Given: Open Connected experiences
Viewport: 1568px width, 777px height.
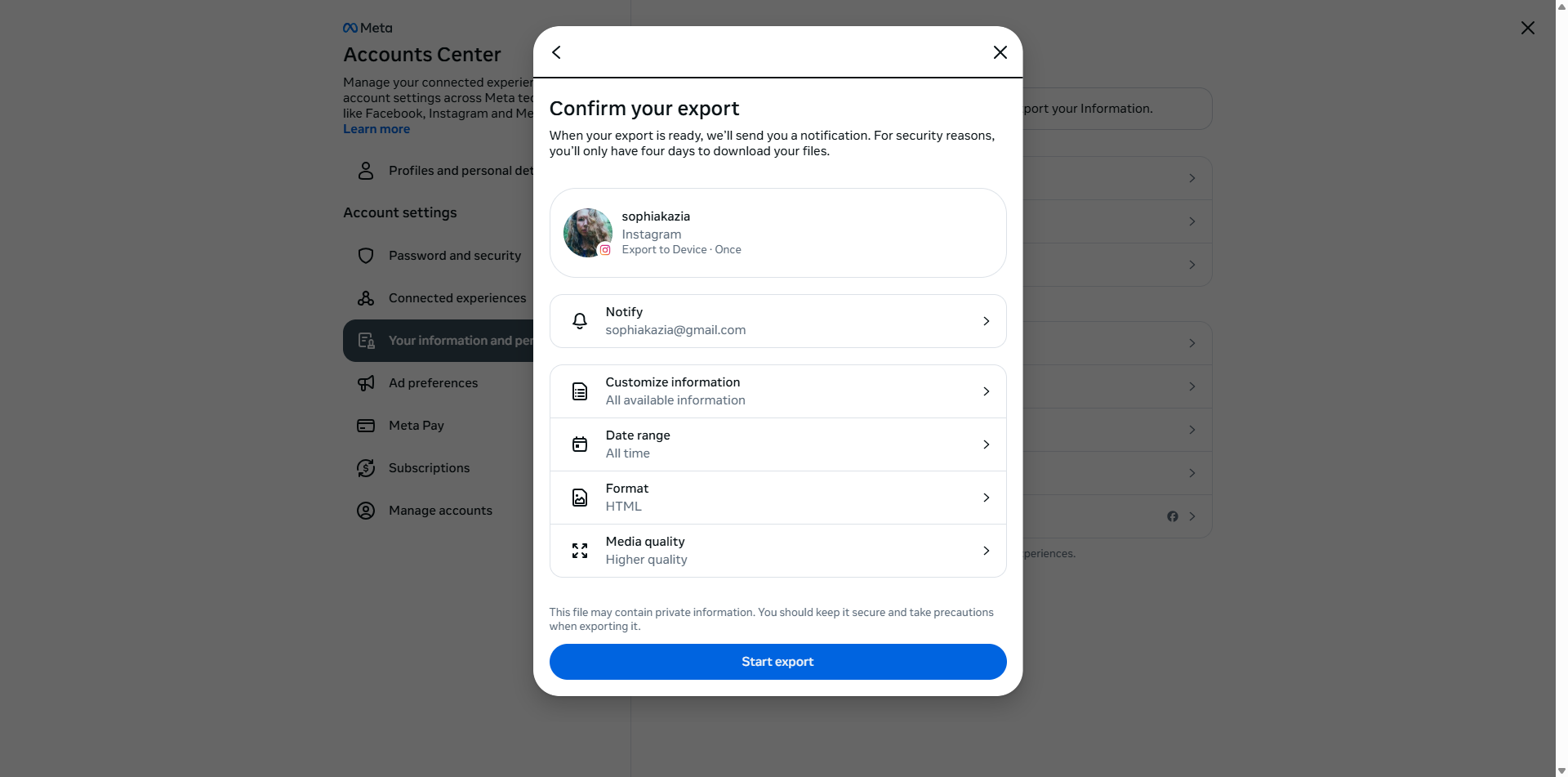Looking at the screenshot, I should click(438, 298).
